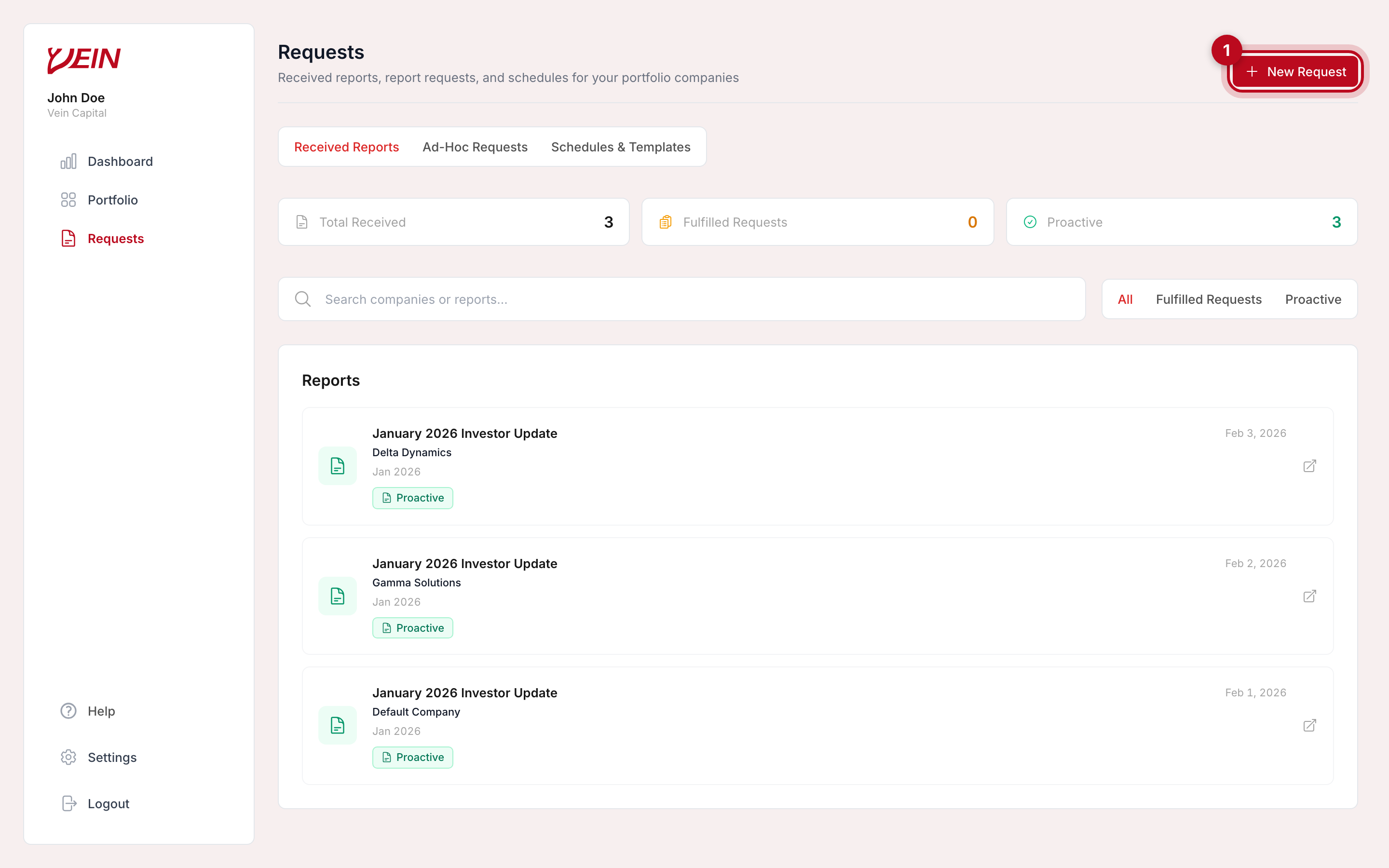
Task: Click the Proactive badge on Gamma Solutions report
Action: (x=413, y=627)
